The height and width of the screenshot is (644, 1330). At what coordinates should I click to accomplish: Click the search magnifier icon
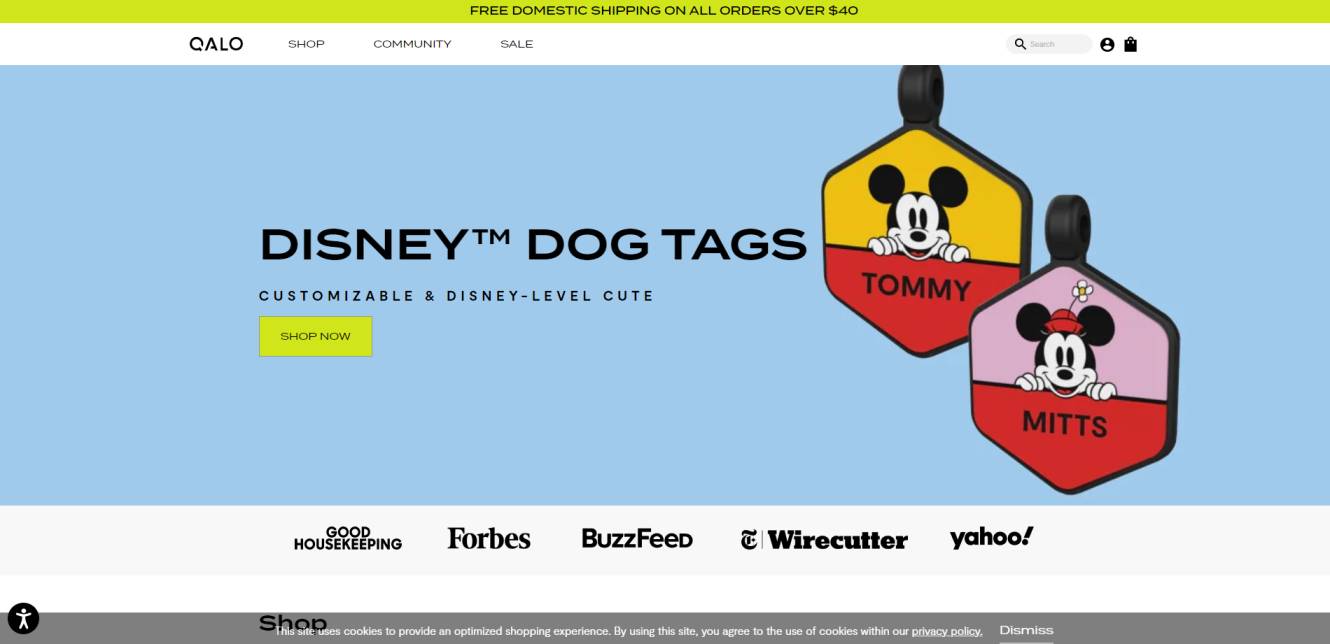[1020, 44]
